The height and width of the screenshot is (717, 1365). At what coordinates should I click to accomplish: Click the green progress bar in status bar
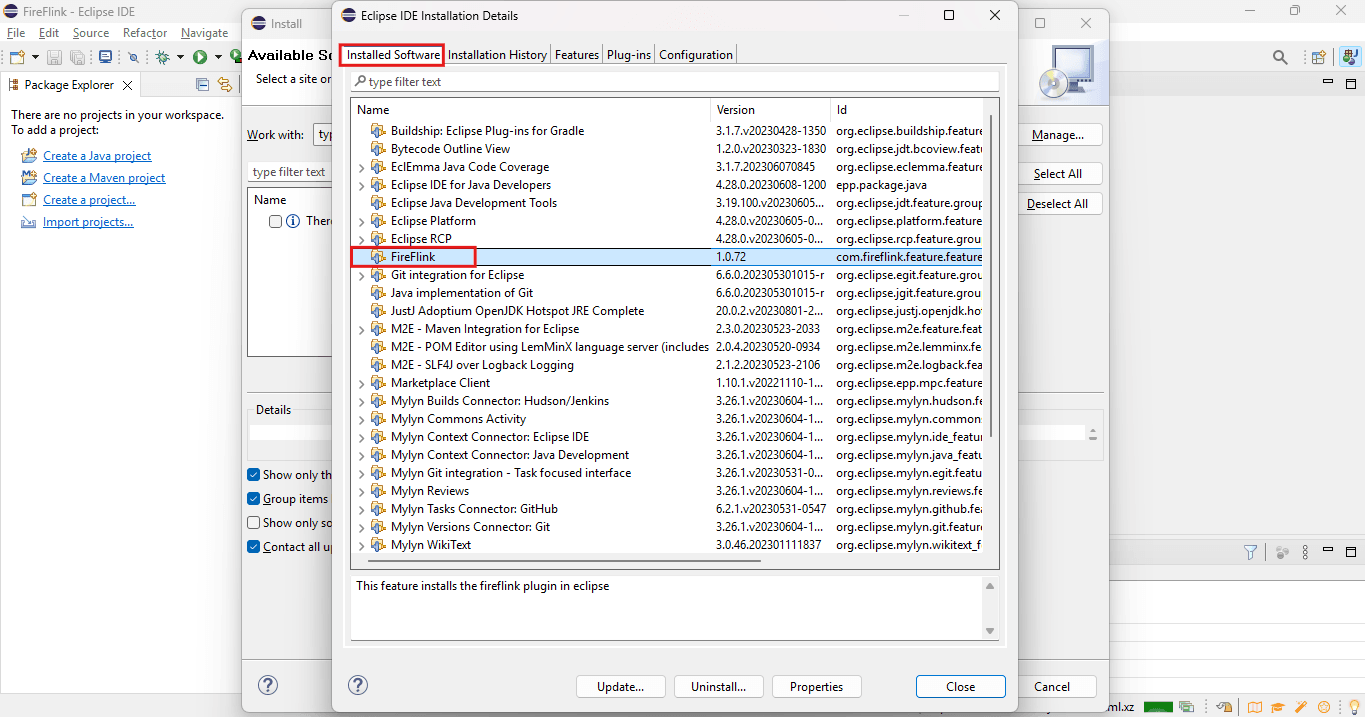tap(1158, 707)
